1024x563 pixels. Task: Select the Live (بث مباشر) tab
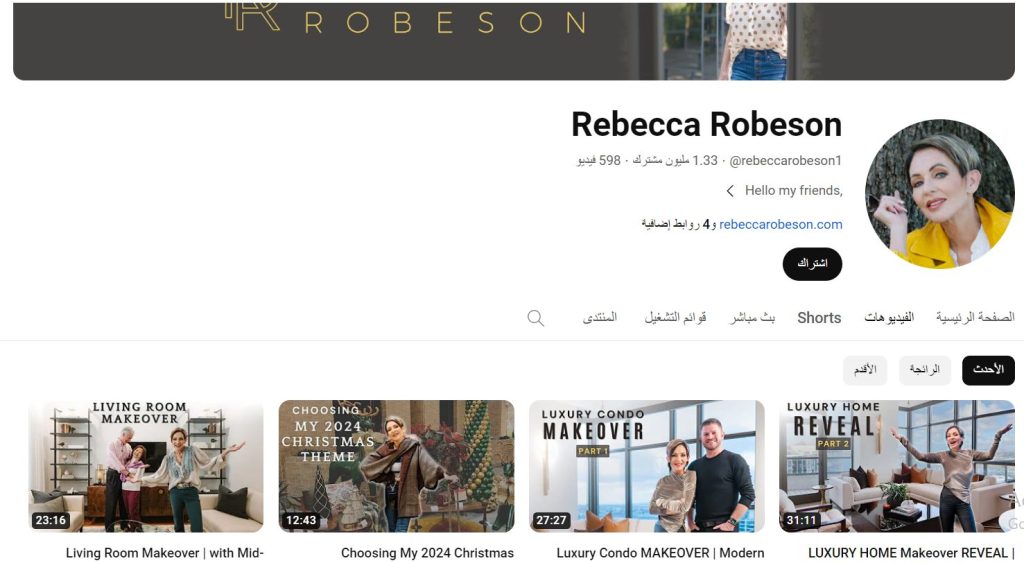tap(752, 318)
